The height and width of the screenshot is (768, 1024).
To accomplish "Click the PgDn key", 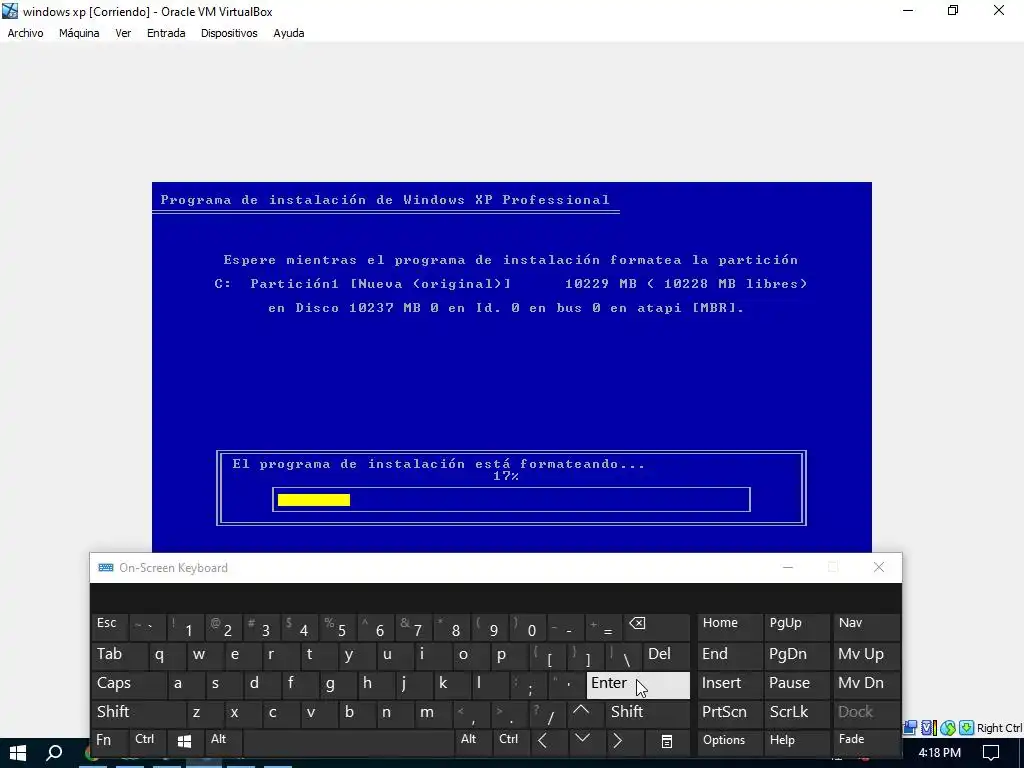I will (795, 655).
